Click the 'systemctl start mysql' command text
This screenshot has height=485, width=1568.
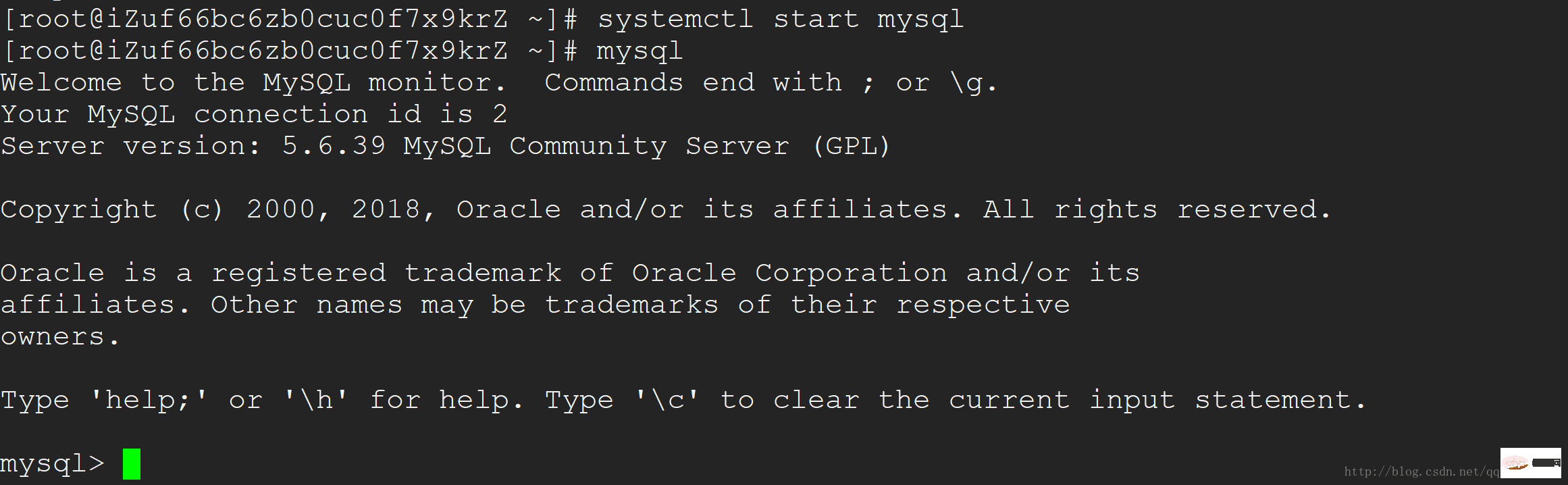[x=780, y=19]
